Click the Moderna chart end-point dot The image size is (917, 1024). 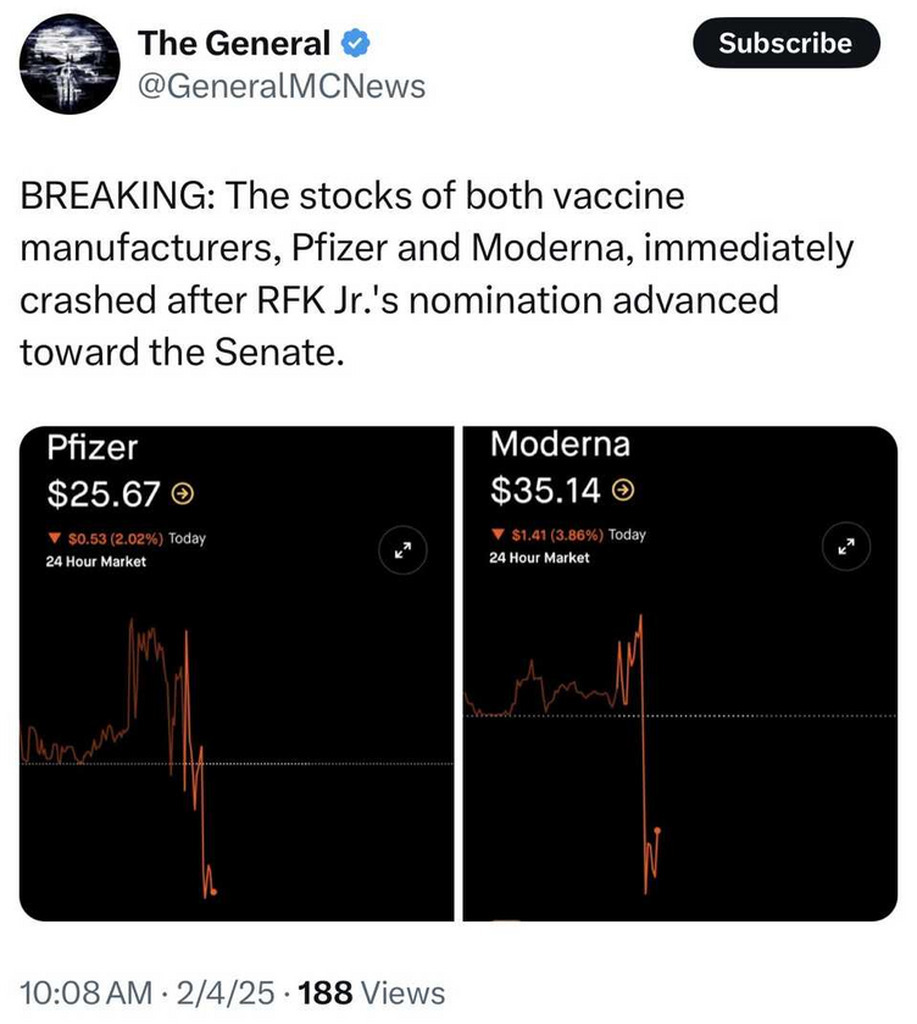tap(657, 830)
